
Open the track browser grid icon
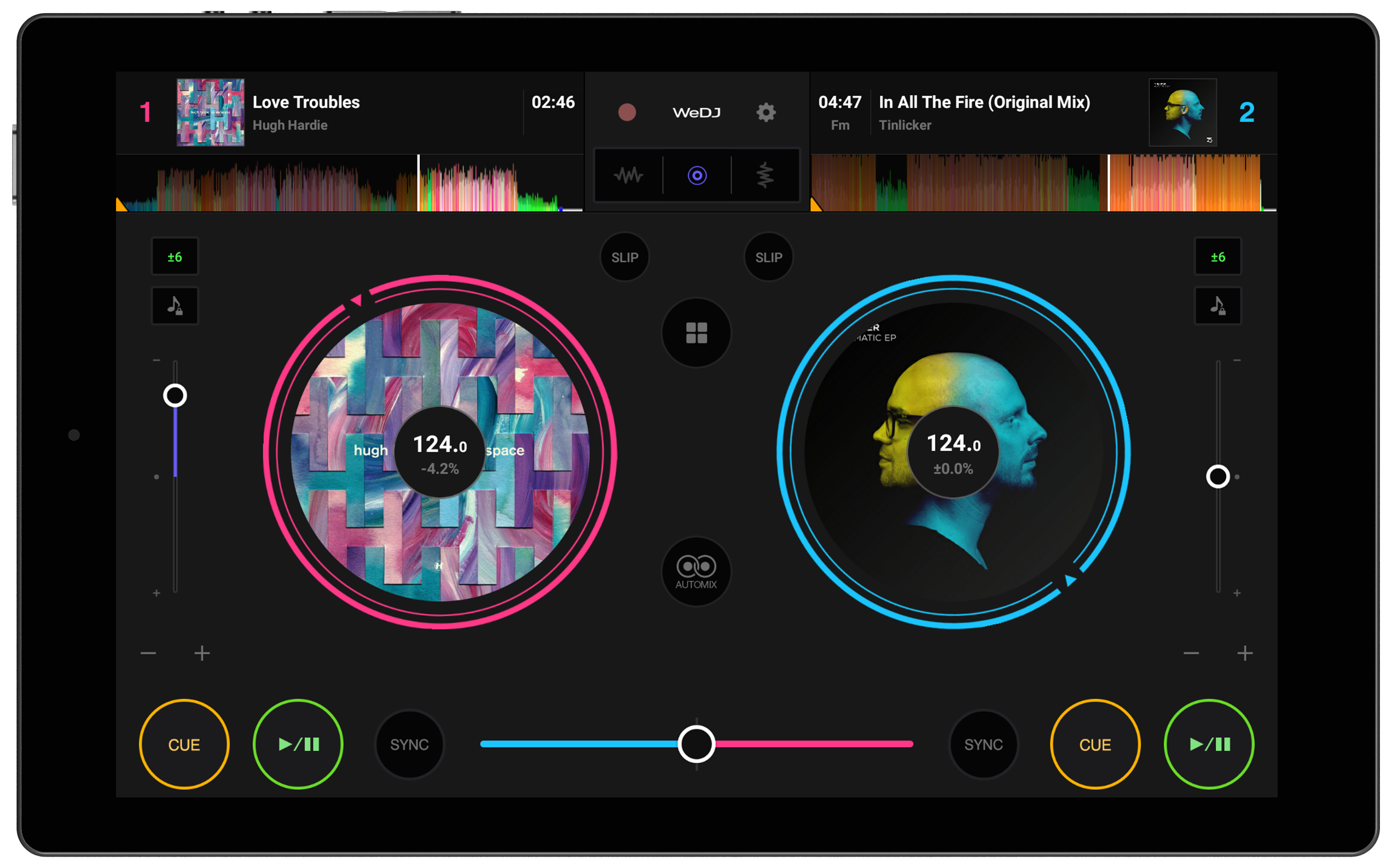(x=696, y=332)
